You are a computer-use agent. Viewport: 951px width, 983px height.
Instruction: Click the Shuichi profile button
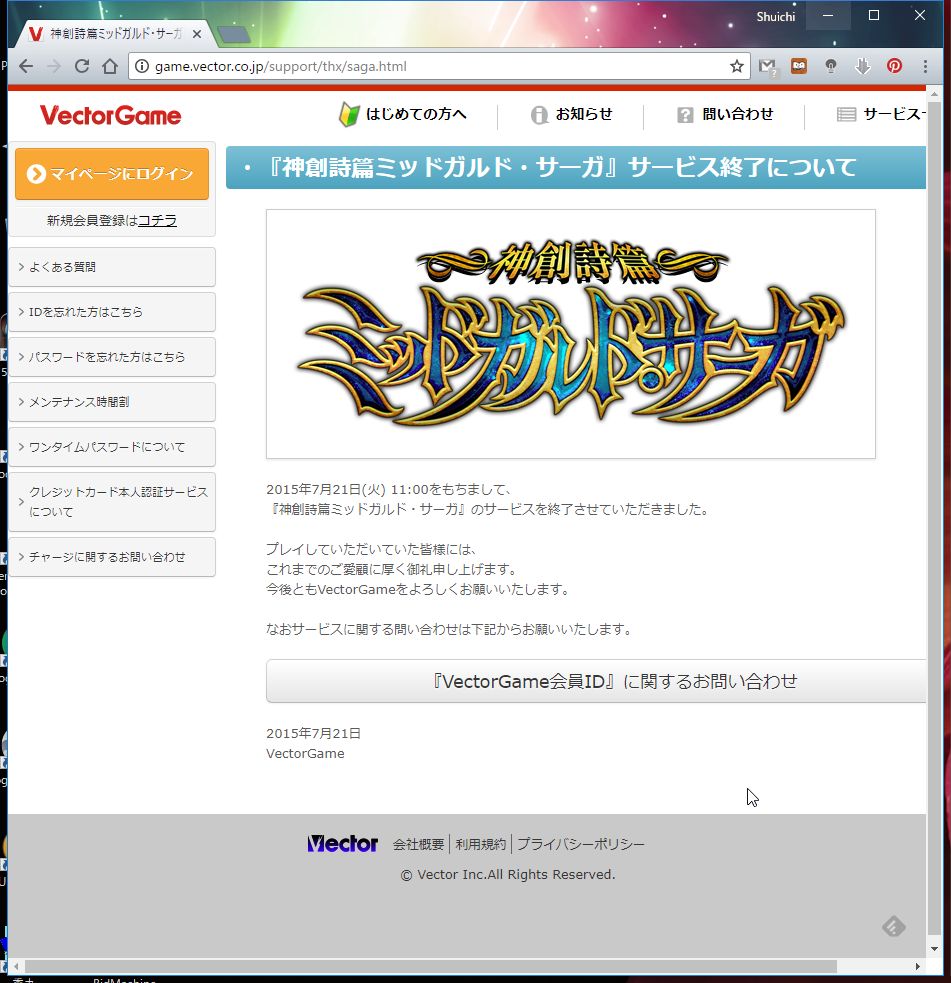click(x=775, y=17)
